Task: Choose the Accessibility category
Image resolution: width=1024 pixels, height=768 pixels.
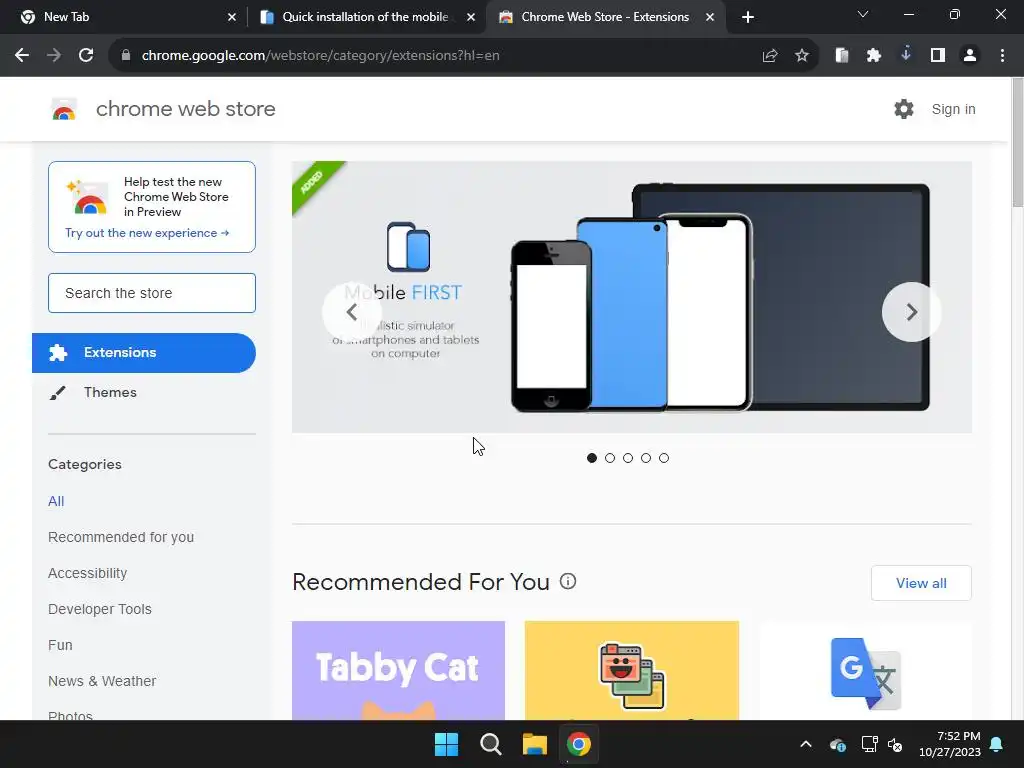Action: click(88, 573)
